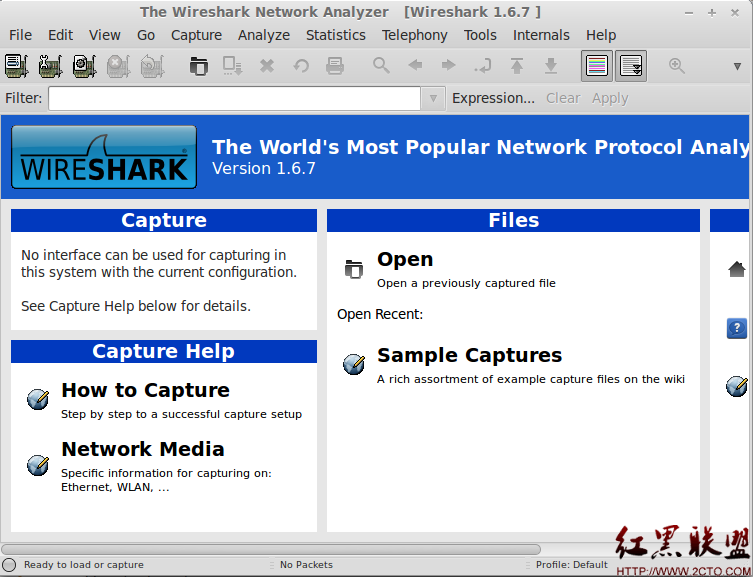Screen dimensions: 753x577
Task: Click the show capture options toolbar icon
Action: click(x=50, y=66)
